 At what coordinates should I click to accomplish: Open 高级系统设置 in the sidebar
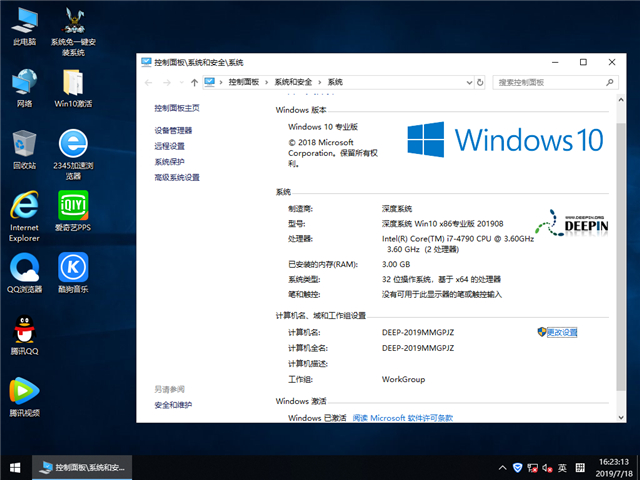(x=177, y=178)
